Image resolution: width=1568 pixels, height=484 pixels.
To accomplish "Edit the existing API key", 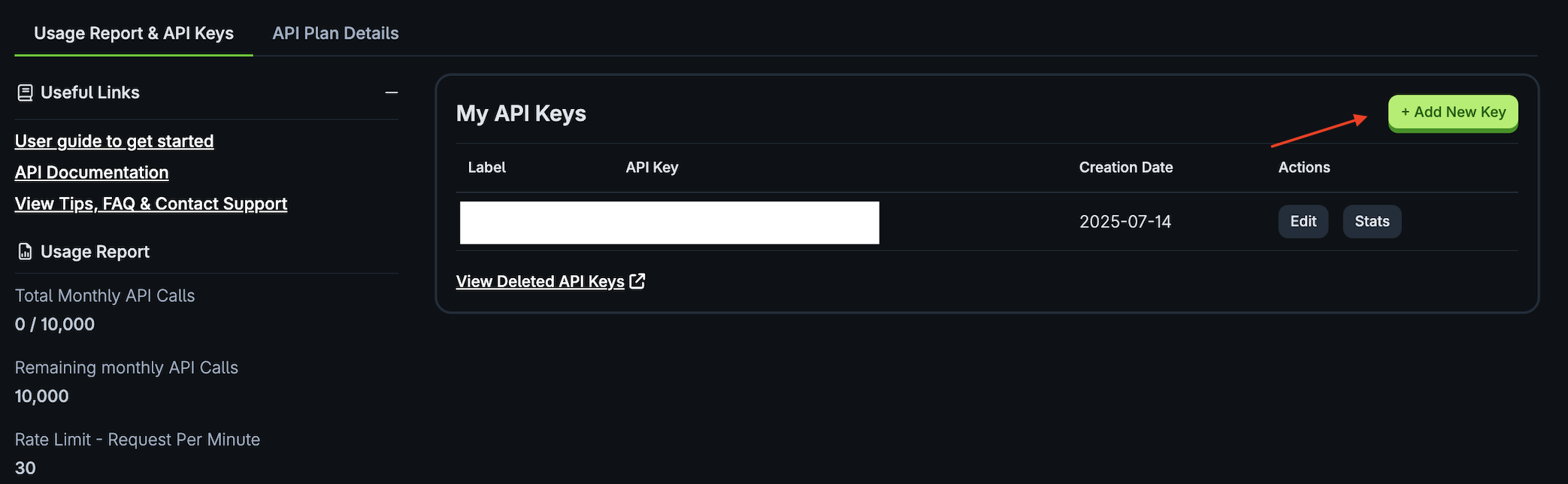I will coord(1303,222).
